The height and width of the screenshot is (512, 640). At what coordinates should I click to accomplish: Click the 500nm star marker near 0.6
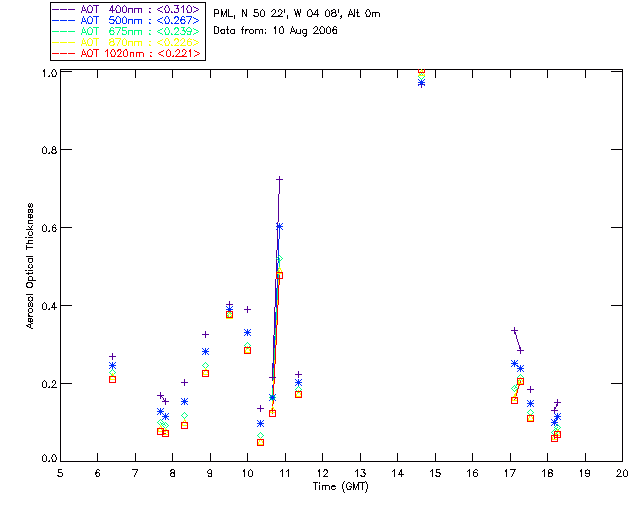tap(279, 226)
